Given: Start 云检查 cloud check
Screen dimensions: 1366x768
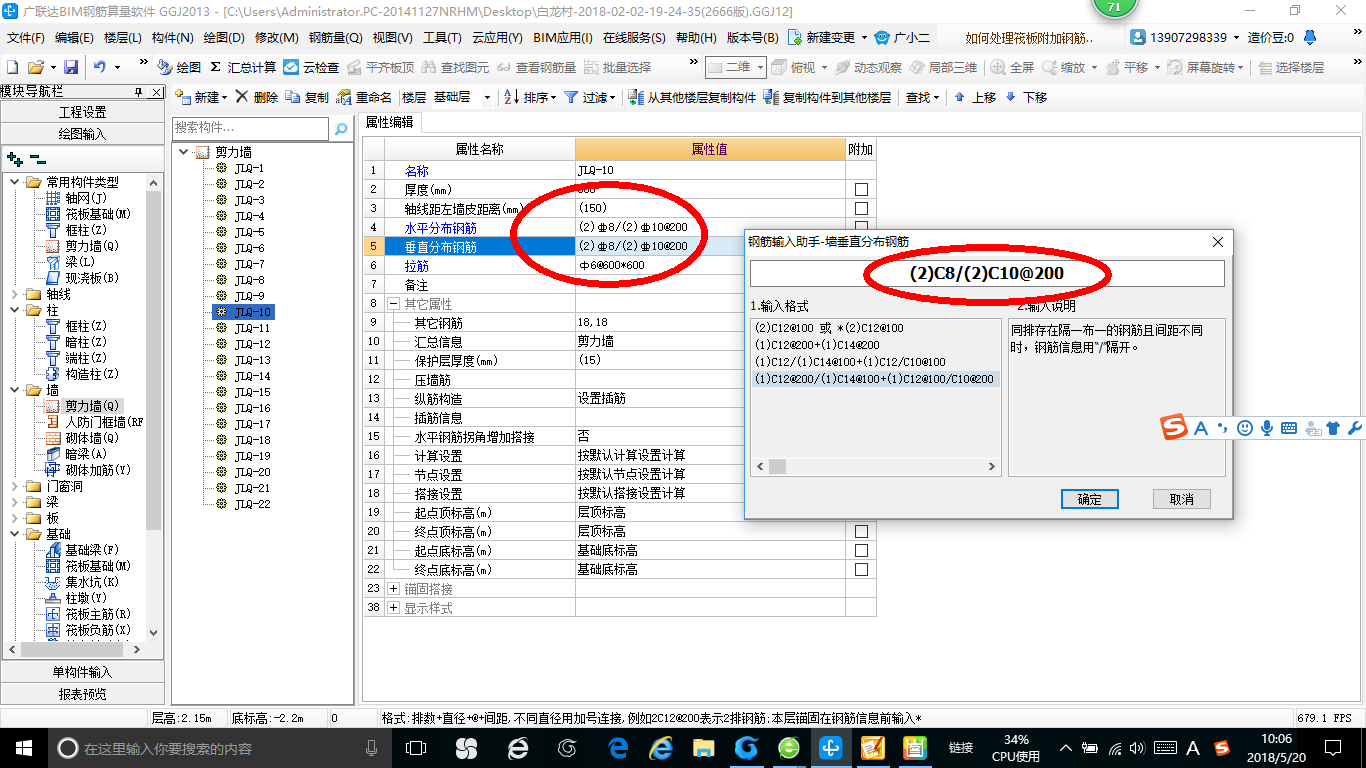Looking at the screenshot, I should pos(311,67).
